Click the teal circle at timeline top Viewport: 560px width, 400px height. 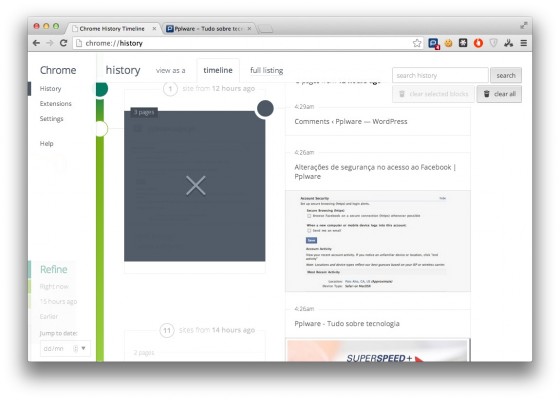point(101,89)
